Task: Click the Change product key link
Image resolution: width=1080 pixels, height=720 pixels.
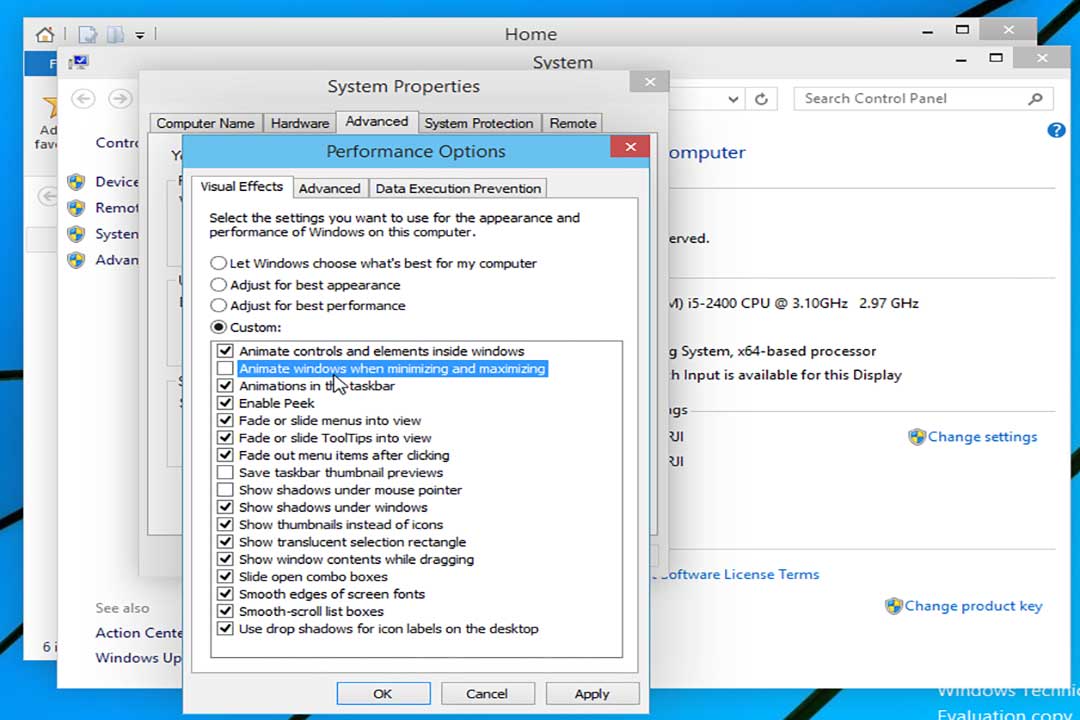Action: coord(973,606)
